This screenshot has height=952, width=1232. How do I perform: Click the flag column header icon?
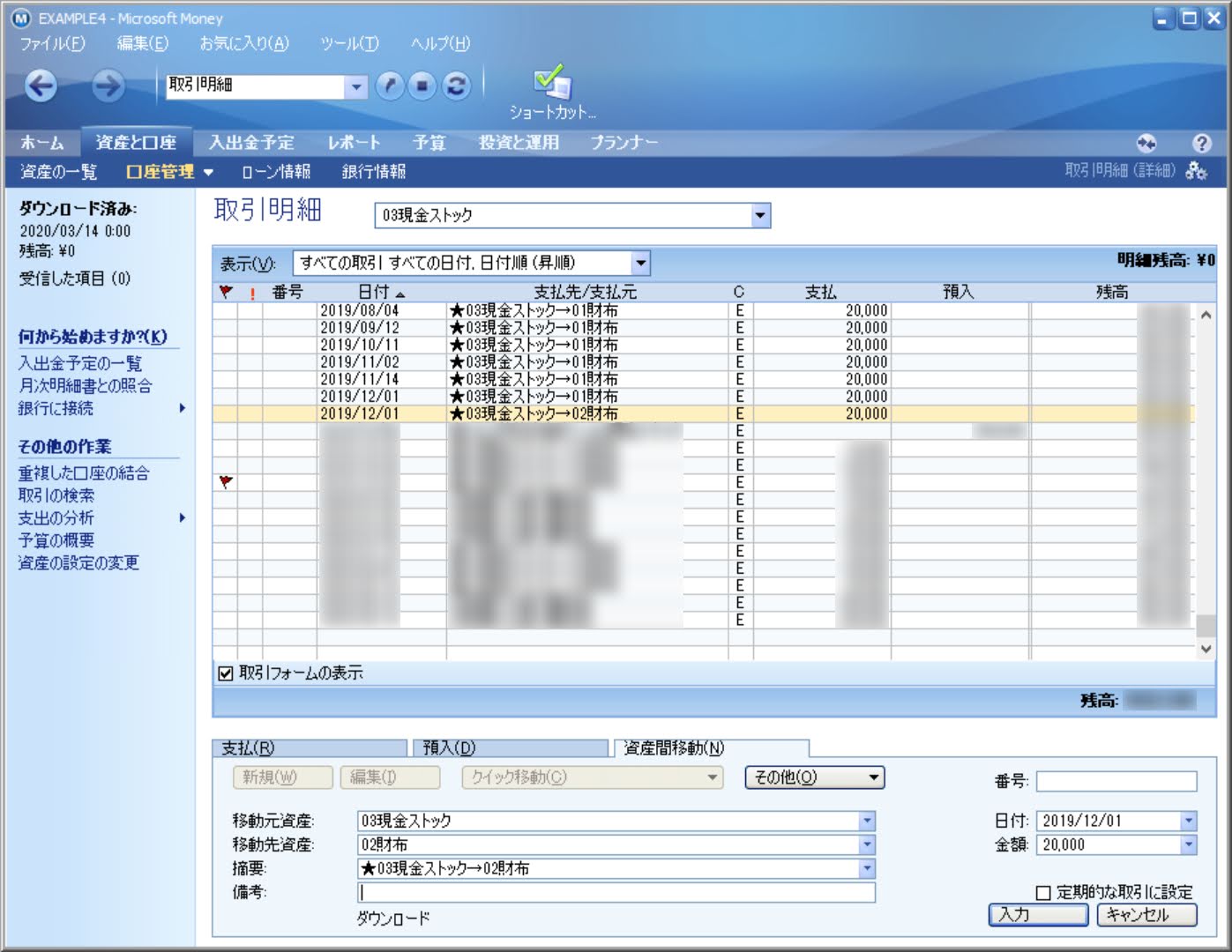point(226,292)
